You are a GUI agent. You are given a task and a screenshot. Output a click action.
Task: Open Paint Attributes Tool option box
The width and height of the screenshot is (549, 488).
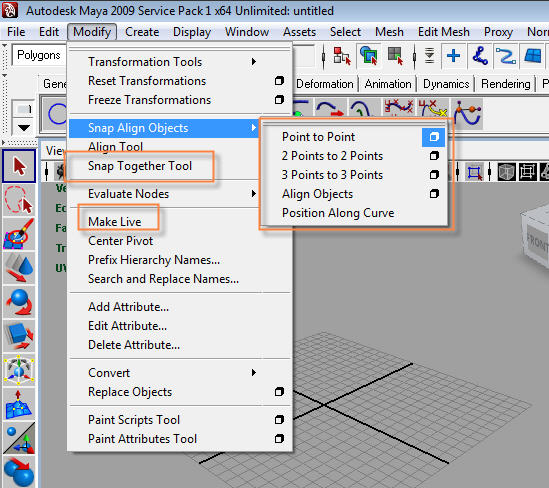point(279,439)
